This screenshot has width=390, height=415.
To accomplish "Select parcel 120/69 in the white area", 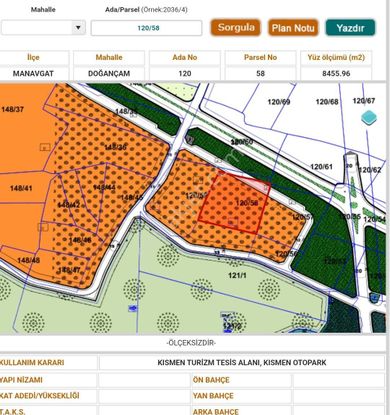I will tap(279, 102).
